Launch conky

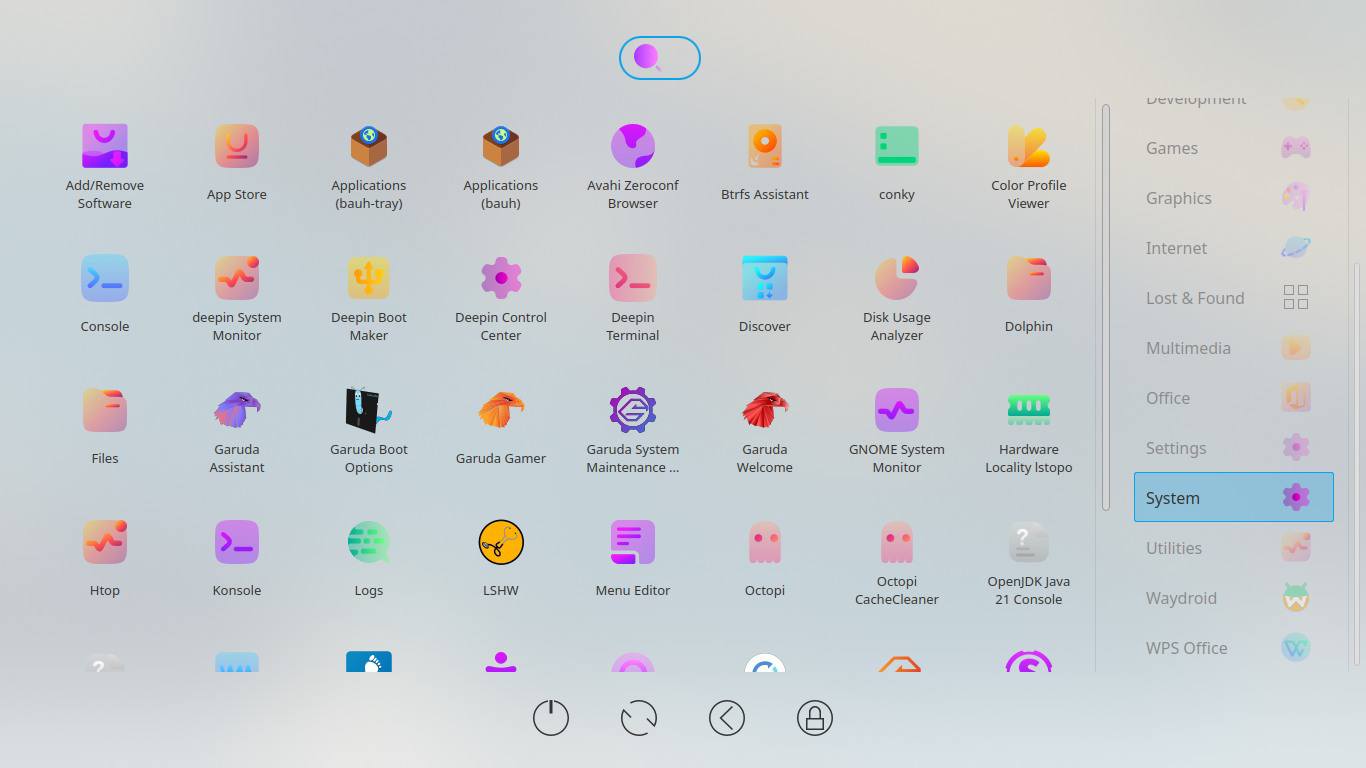click(x=897, y=165)
